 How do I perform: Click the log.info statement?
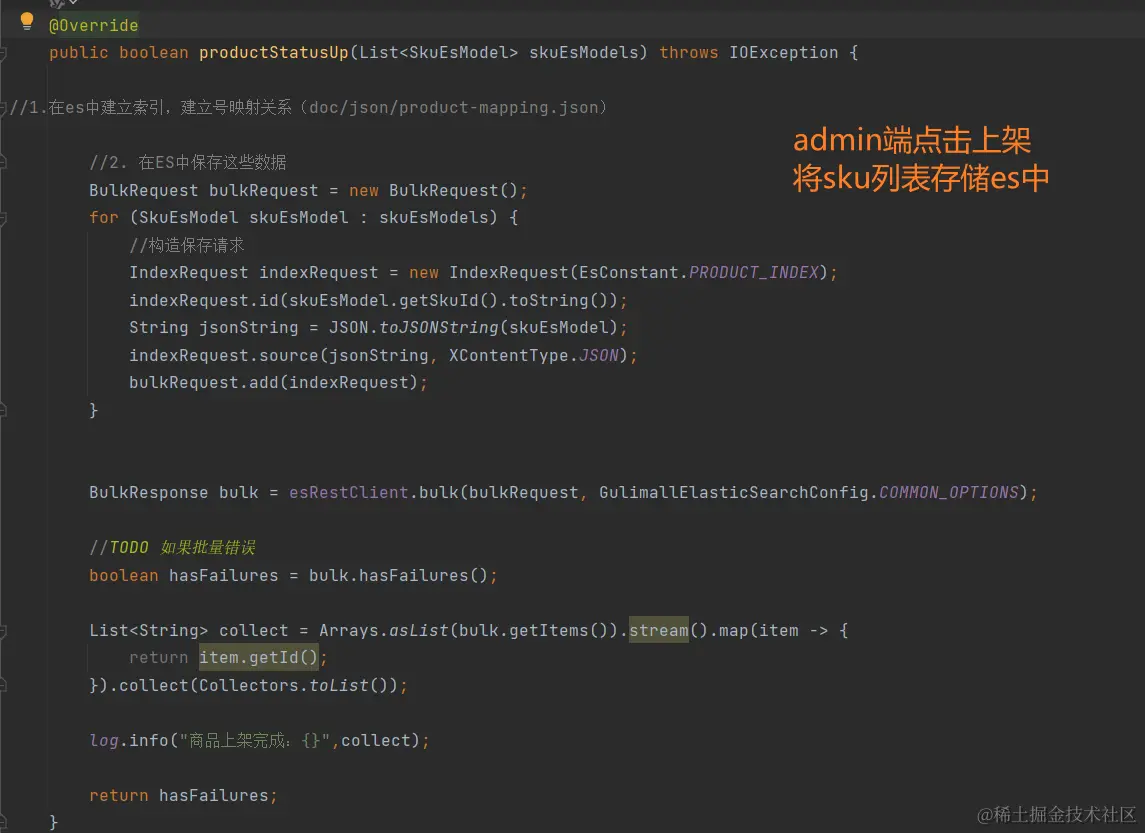coord(259,740)
